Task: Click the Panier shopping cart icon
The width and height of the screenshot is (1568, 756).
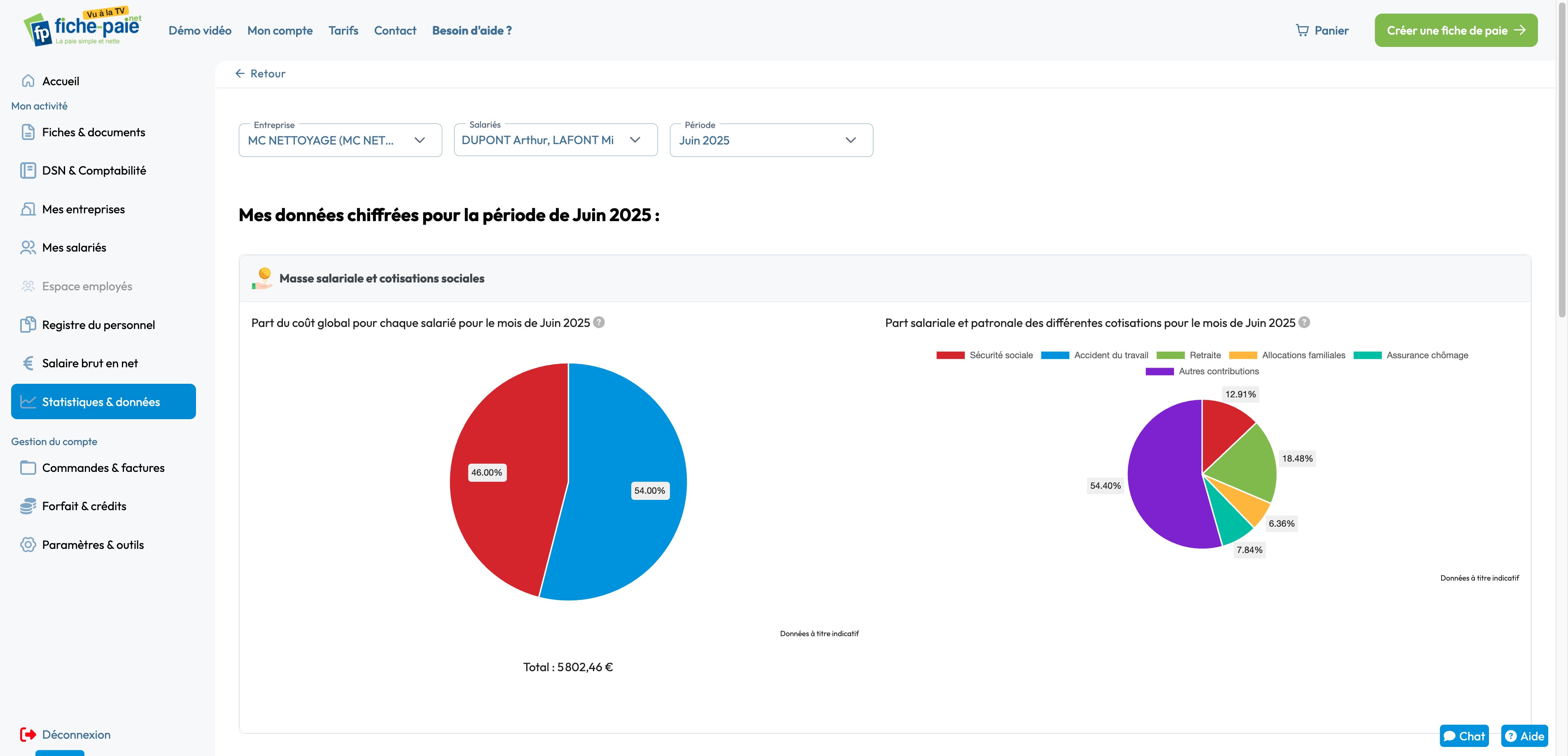Action: point(1302,30)
